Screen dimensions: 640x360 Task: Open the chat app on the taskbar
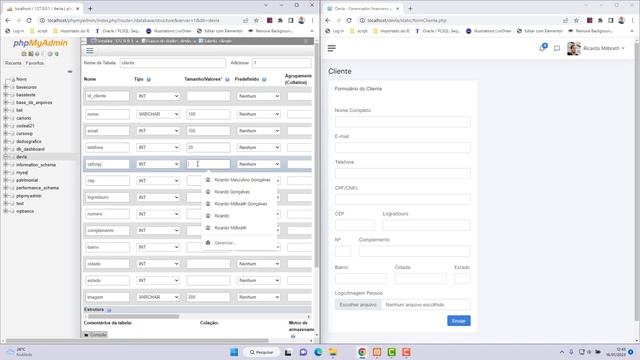point(303,352)
